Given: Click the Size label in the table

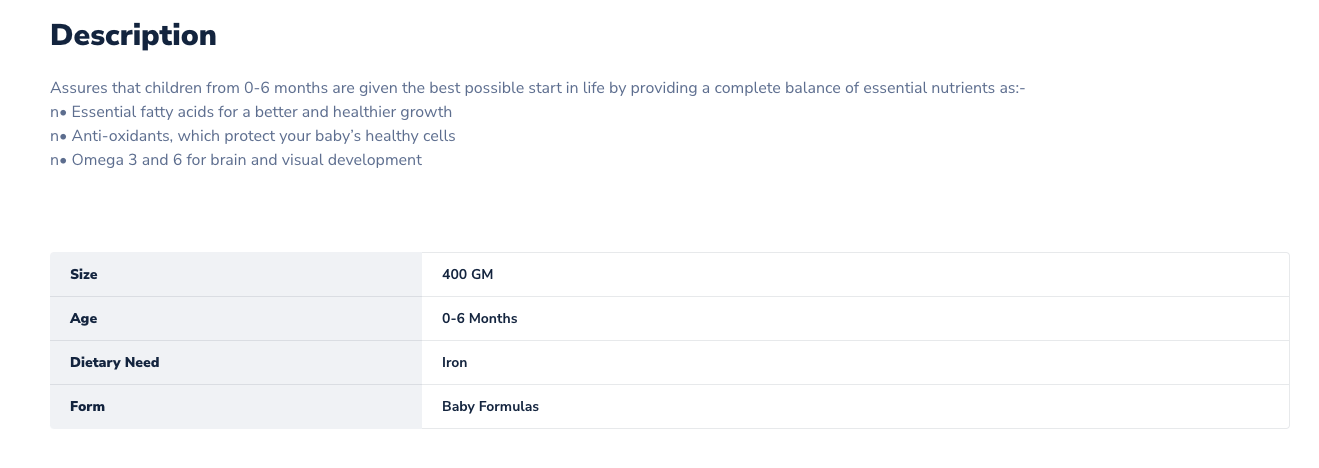Looking at the screenshot, I should coord(84,275).
